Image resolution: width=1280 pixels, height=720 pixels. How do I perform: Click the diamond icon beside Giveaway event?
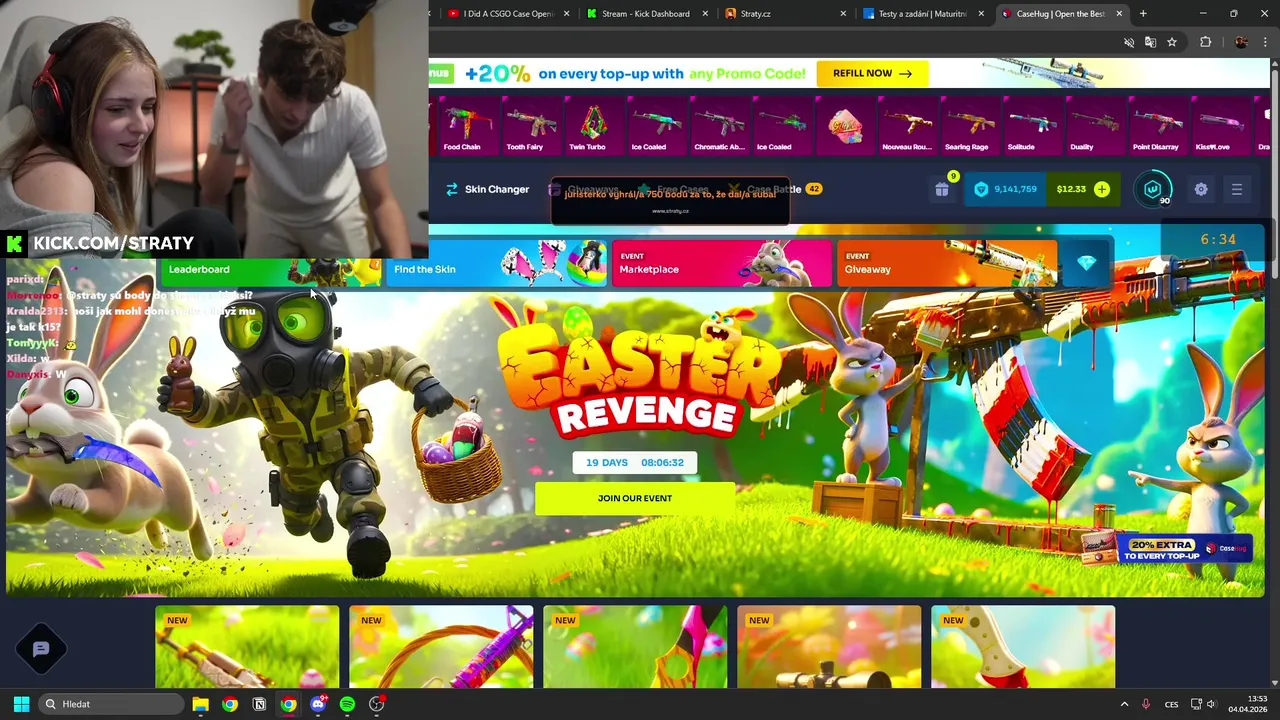(1087, 263)
